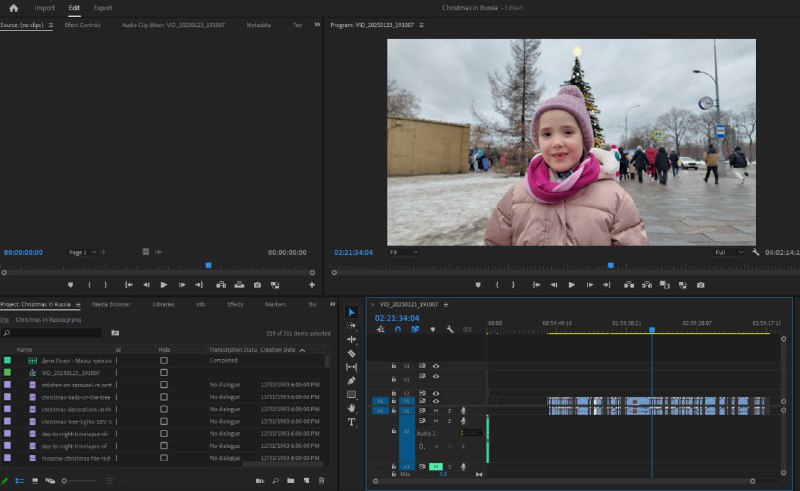Select the Rectangle tool

click(352, 394)
